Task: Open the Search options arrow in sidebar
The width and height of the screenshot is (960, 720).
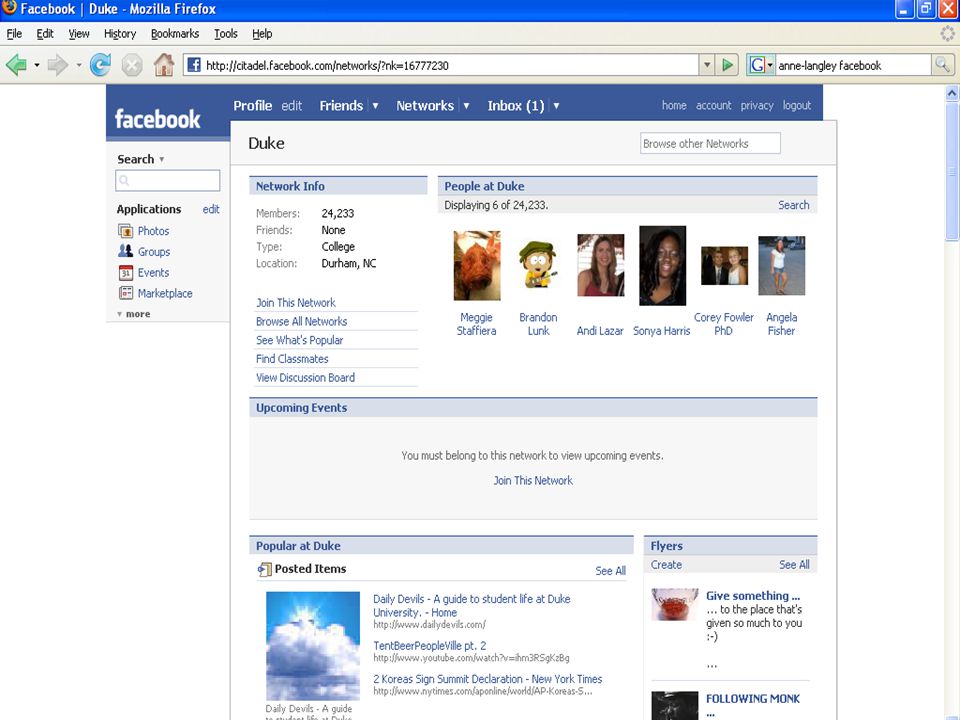Action: tap(162, 159)
